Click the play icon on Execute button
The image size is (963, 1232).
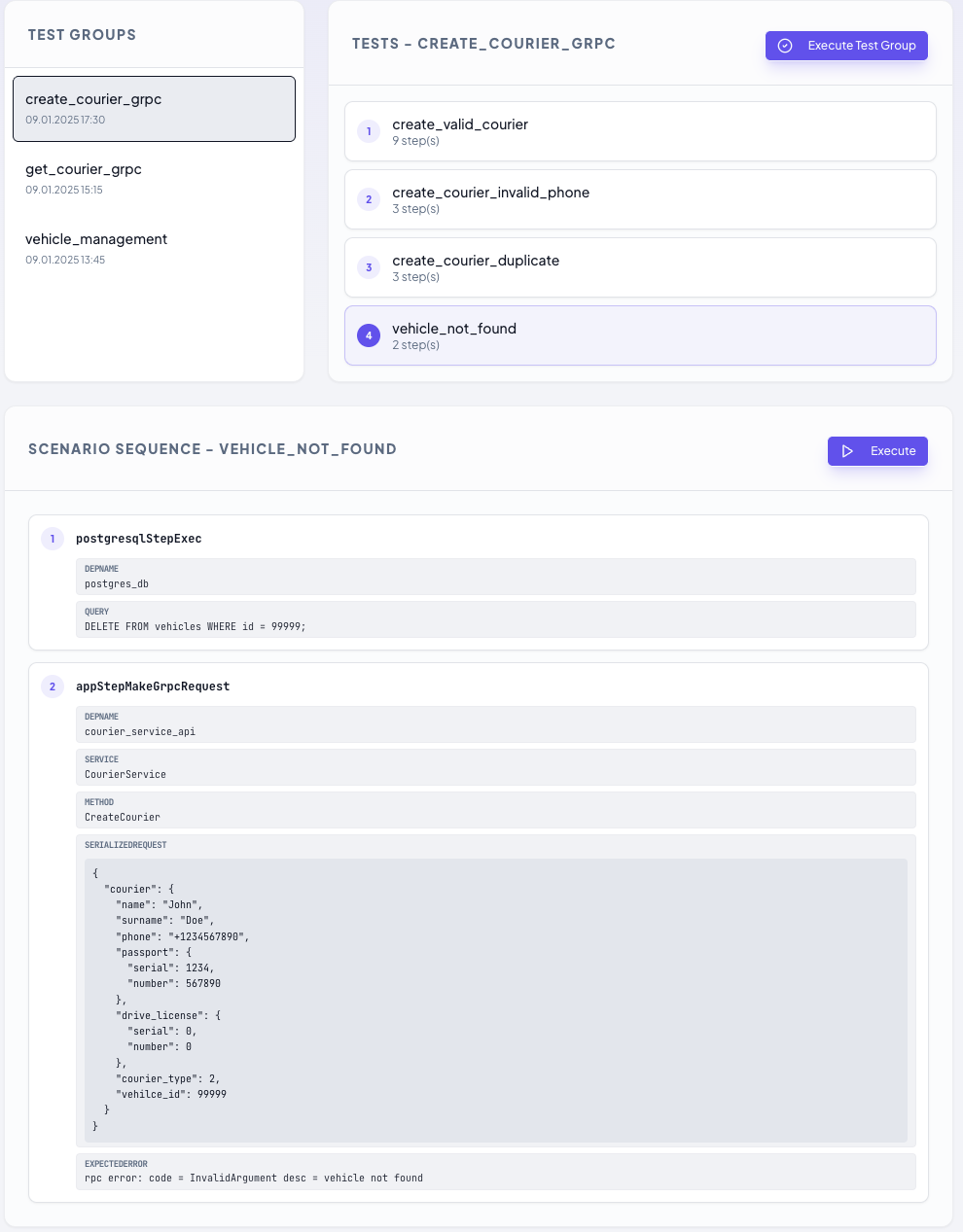848,451
